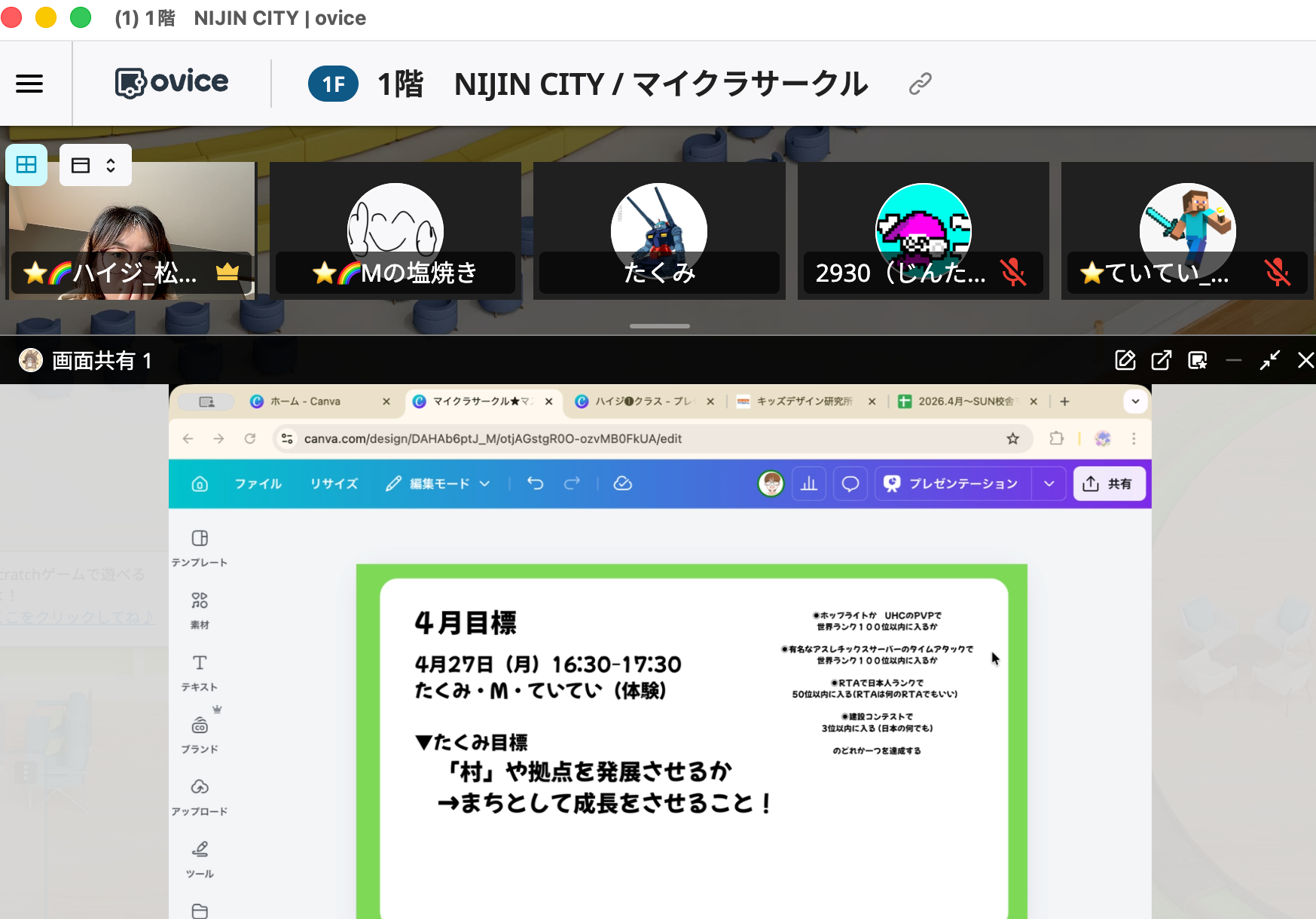Open browser extensions icon
Viewport: 1316px width, 919px height.
tap(1056, 438)
